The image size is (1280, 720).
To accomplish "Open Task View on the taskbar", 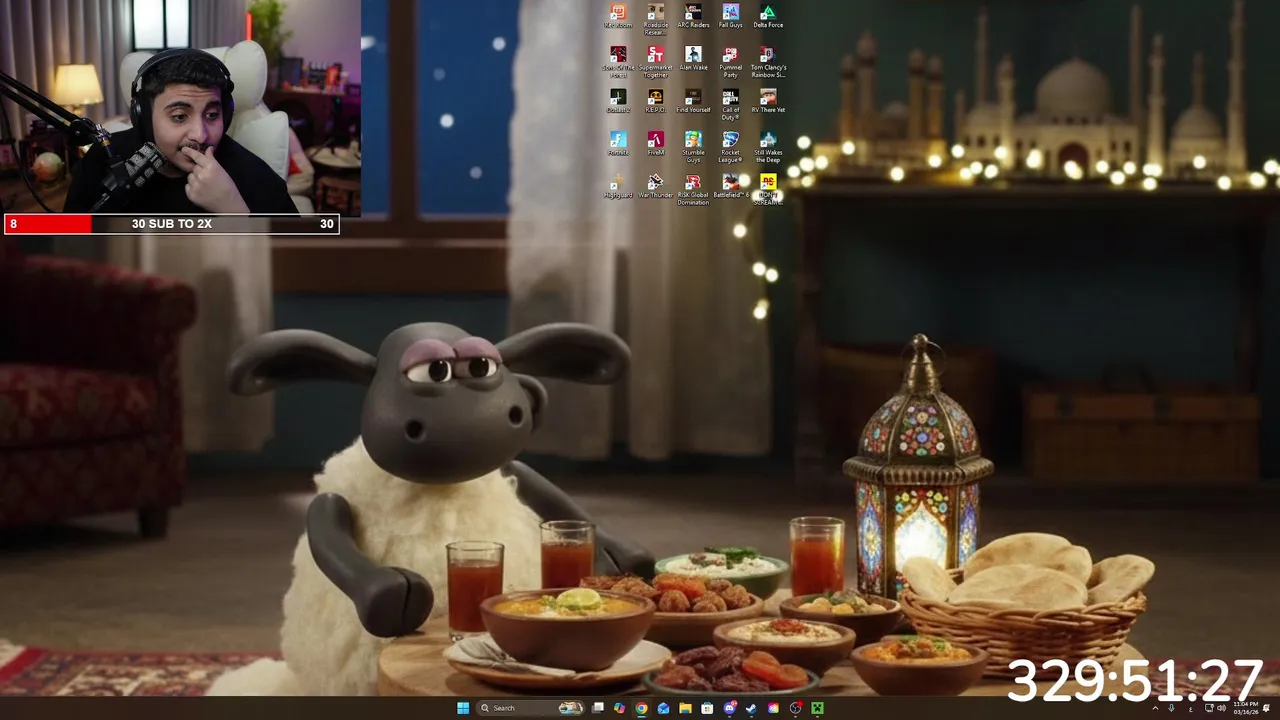I will click(598, 708).
